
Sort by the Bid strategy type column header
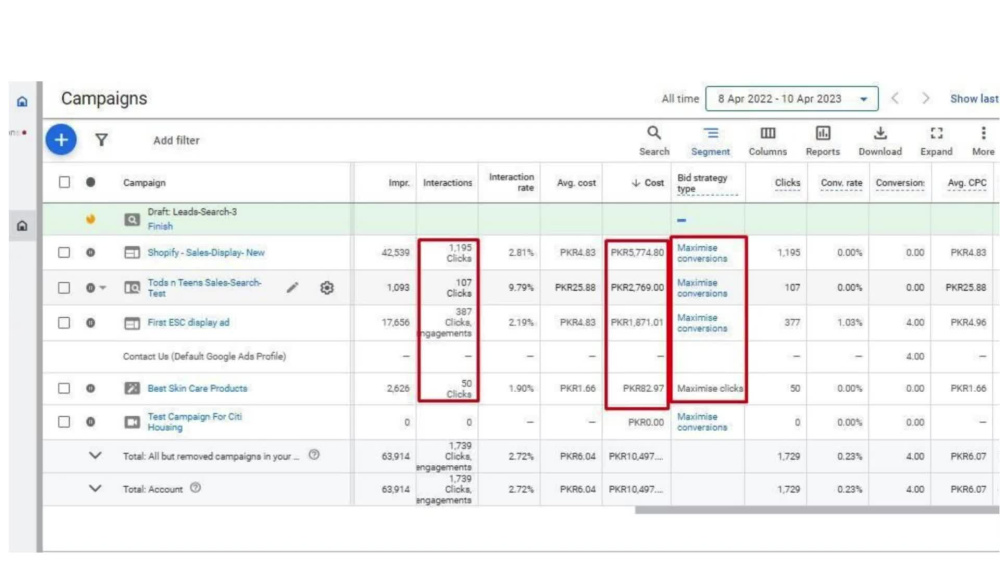click(x=702, y=183)
